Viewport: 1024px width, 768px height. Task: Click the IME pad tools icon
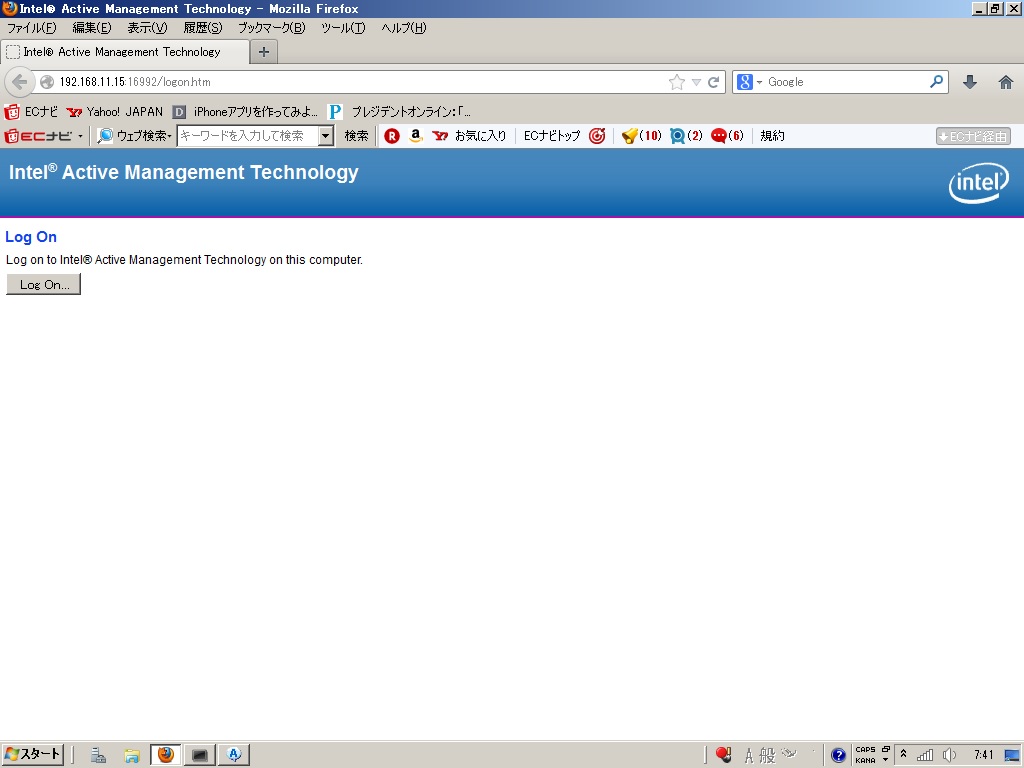[789, 754]
